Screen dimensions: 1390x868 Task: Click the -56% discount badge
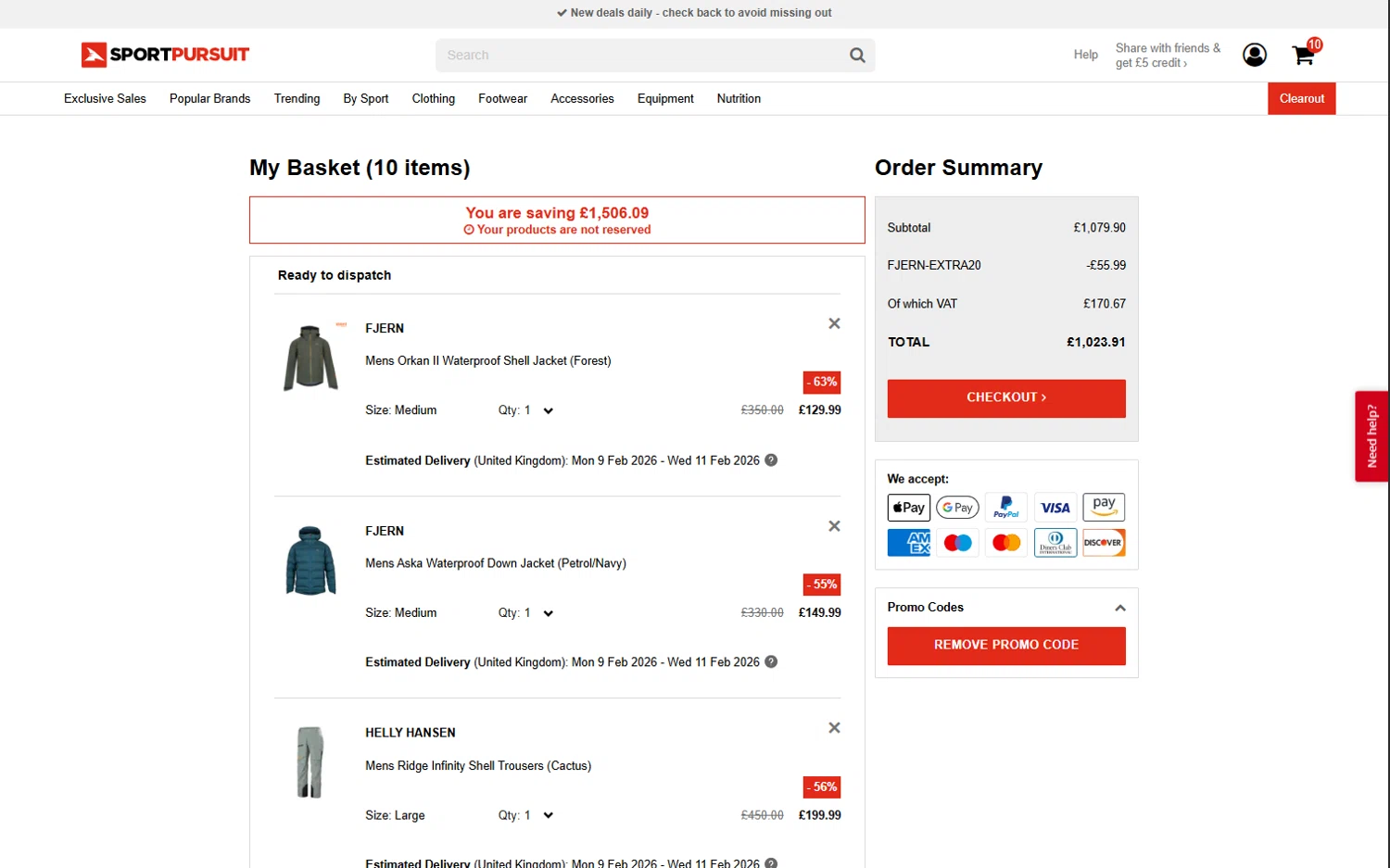coord(822,787)
